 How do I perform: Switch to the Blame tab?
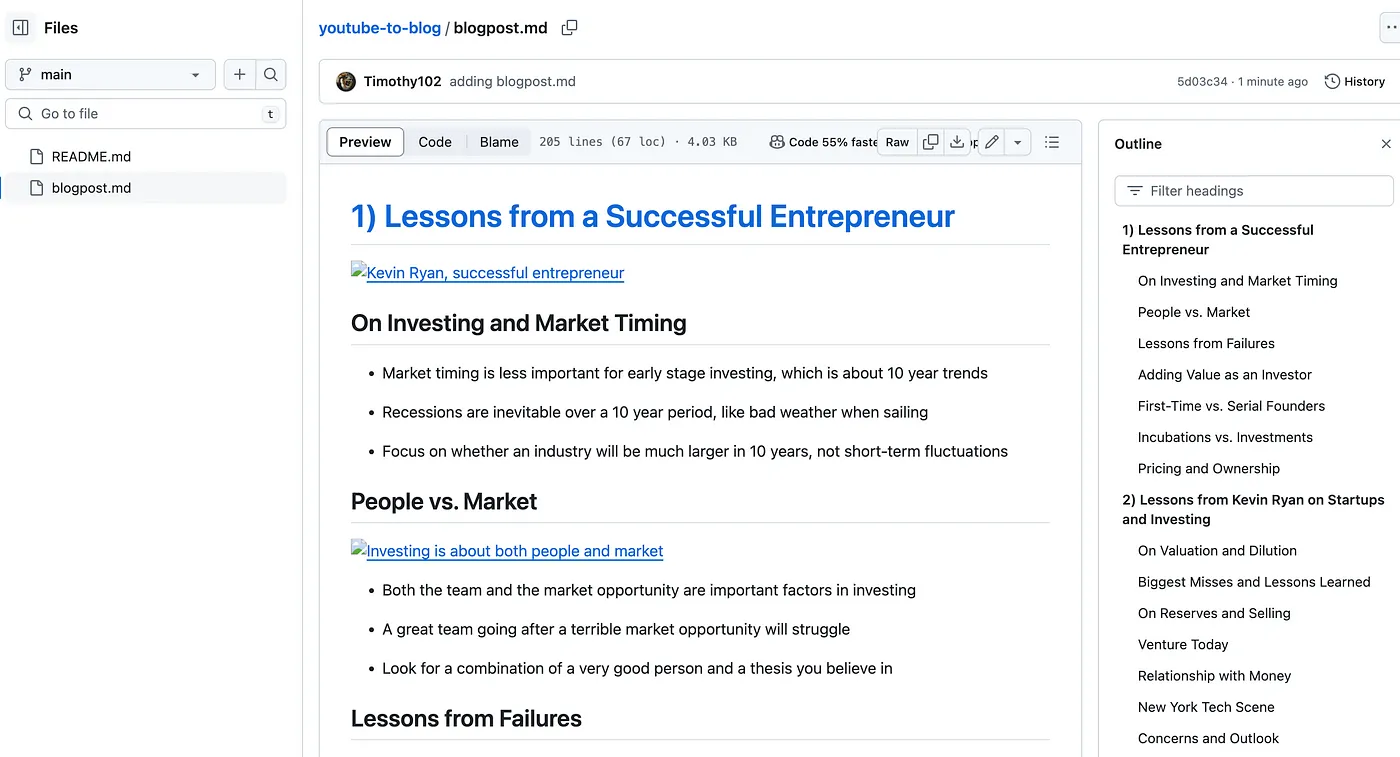click(499, 142)
